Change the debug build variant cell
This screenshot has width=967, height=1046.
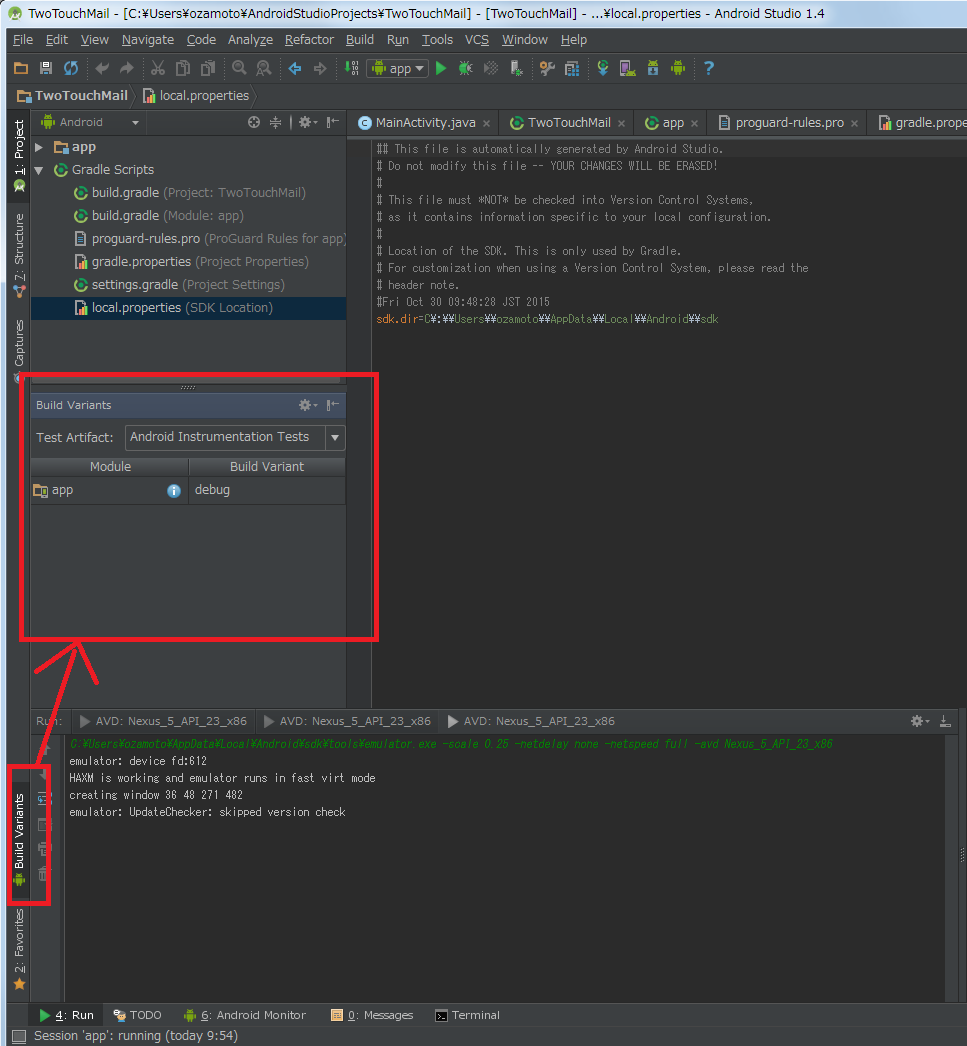point(267,490)
